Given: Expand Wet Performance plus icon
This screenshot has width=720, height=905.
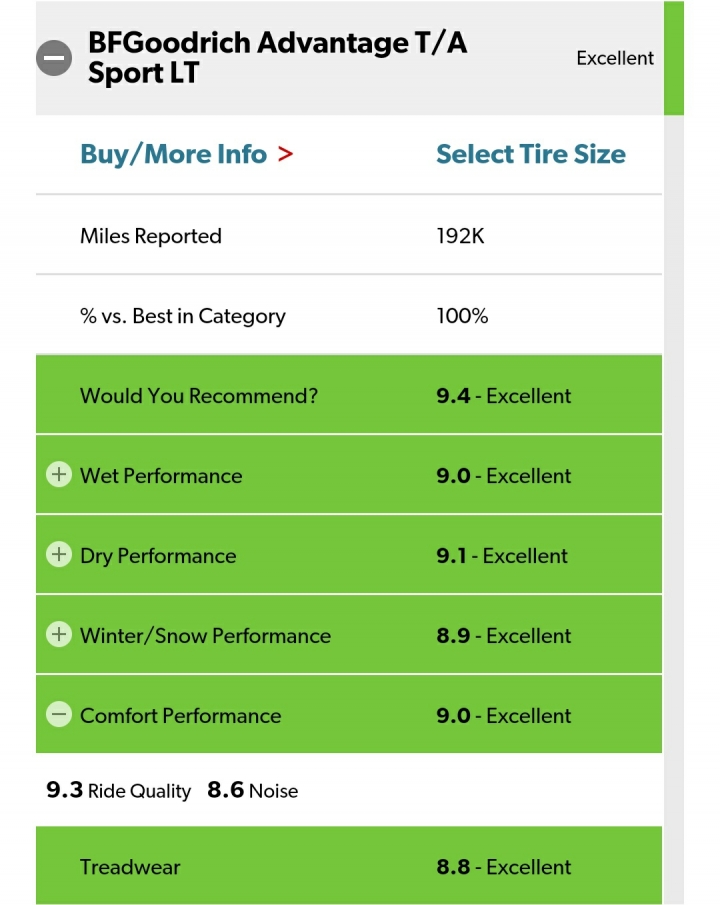Looking at the screenshot, I should (x=59, y=475).
